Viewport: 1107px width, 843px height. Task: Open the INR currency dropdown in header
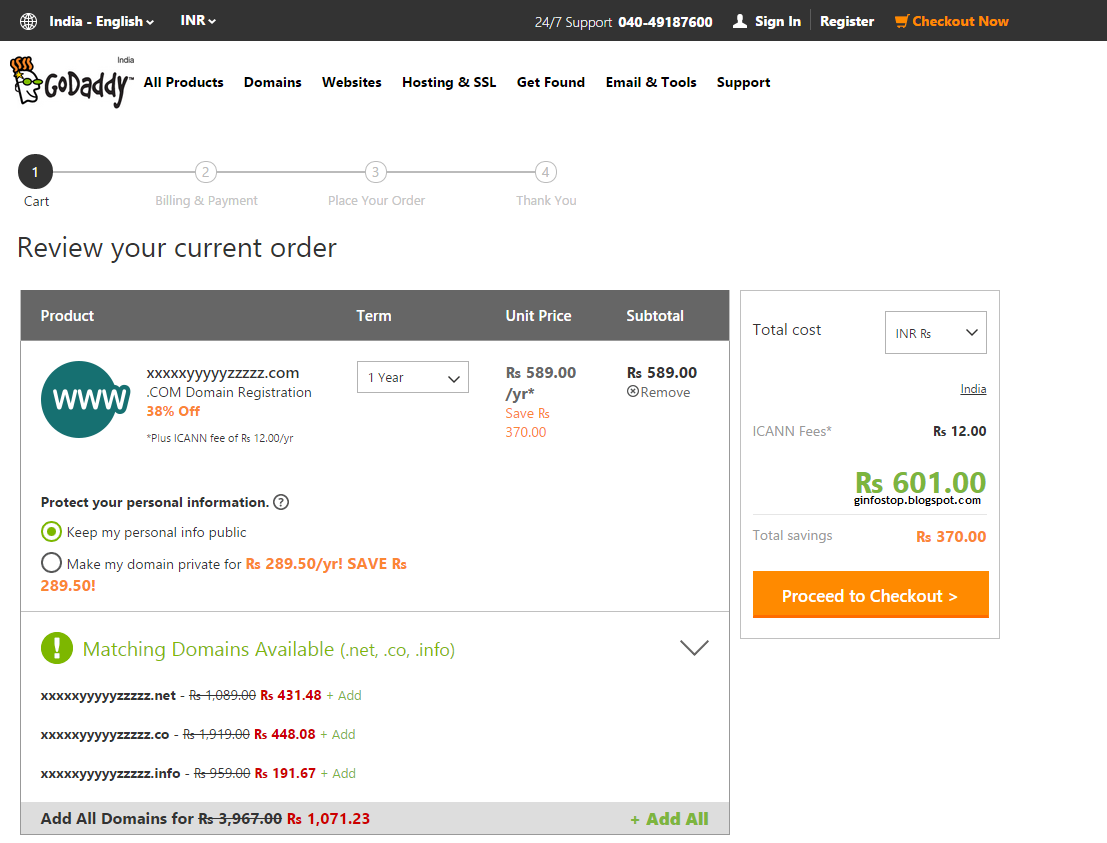pyautogui.click(x=198, y=20)
